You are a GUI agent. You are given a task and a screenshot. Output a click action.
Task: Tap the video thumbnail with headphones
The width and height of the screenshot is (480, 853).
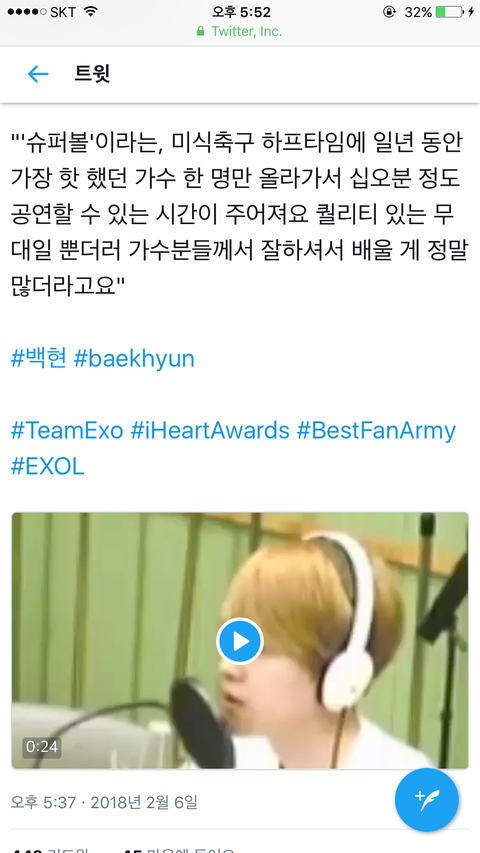[240, 641]
